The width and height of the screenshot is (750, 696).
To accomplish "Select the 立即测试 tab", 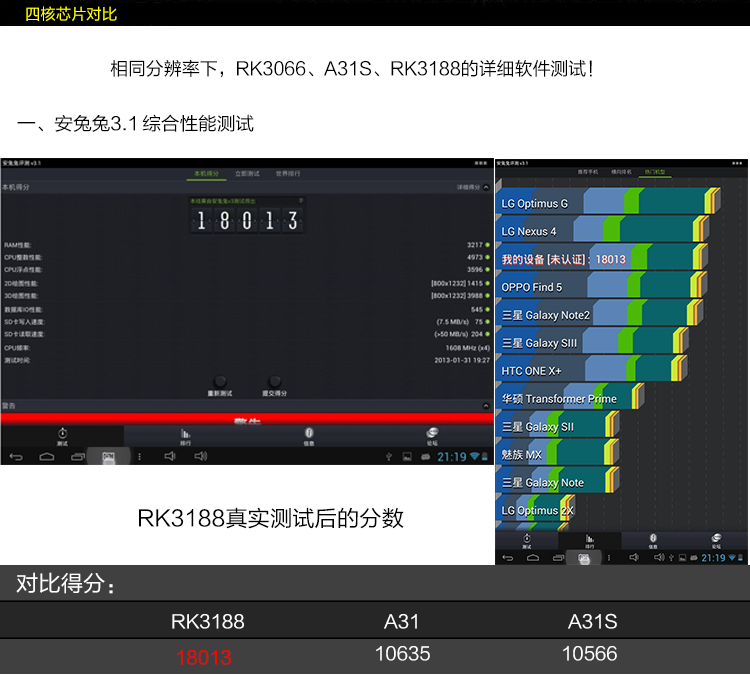I will (247, 174).
